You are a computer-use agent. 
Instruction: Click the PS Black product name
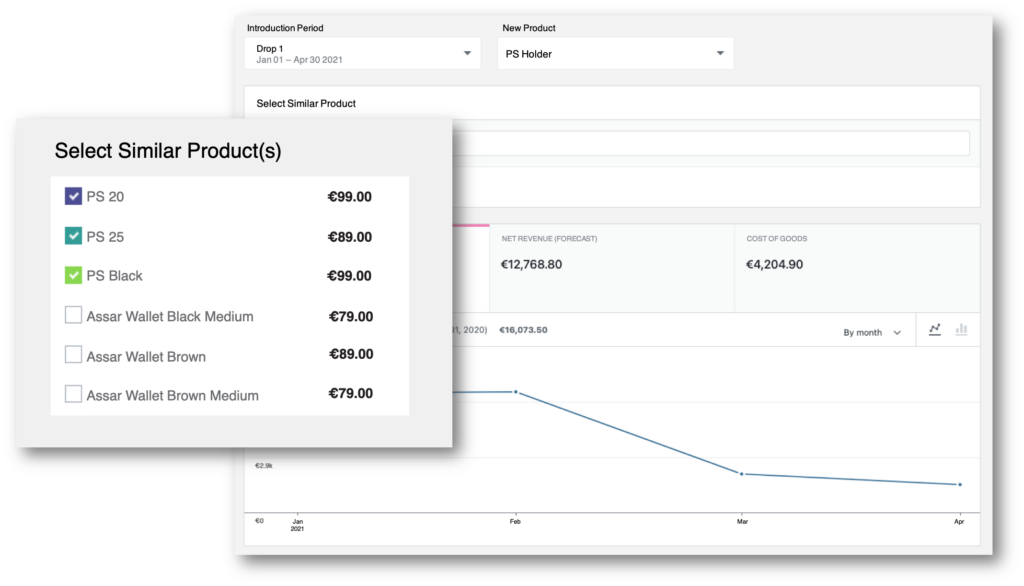(x=114, y=276)
